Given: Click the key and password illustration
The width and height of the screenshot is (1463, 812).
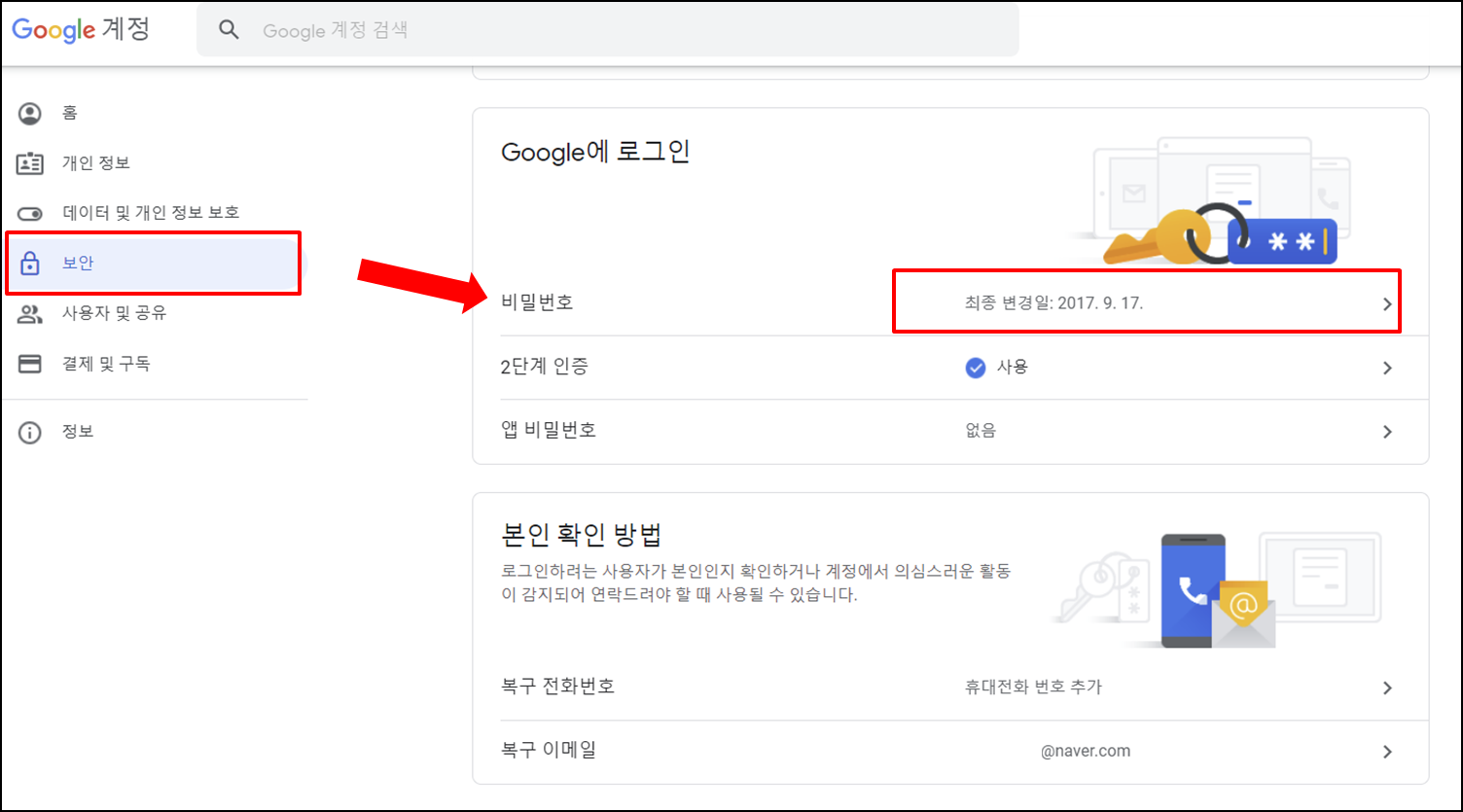Looking at the screenshot, I should click(x=1211, y=201).
